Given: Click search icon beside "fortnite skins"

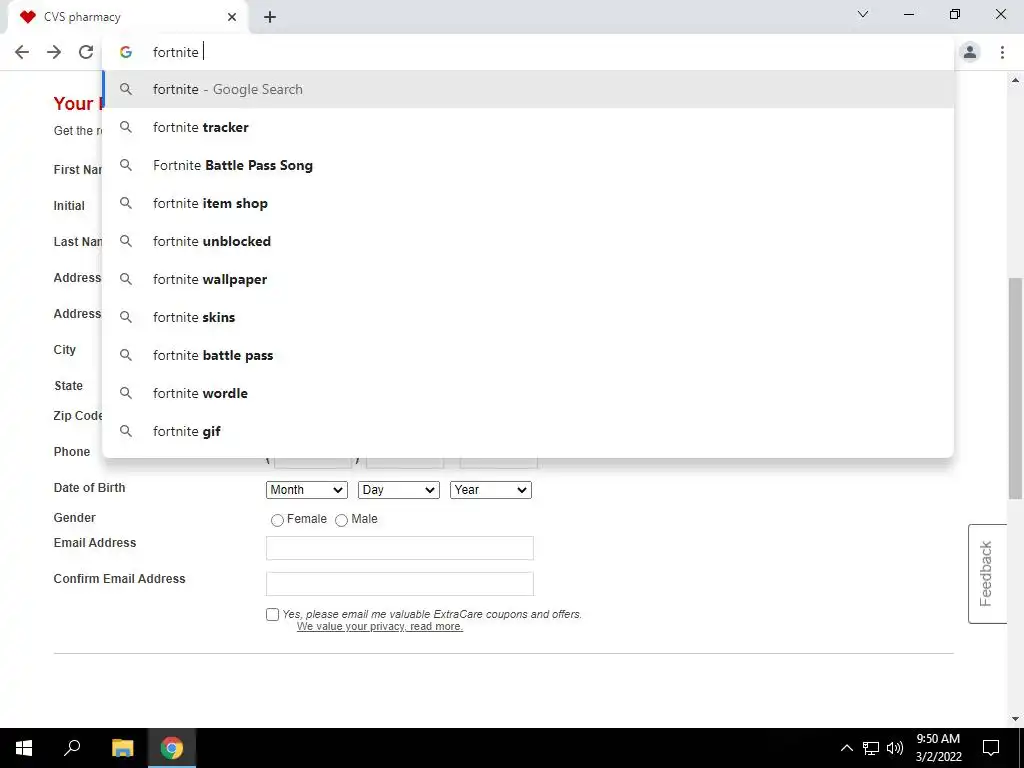Looking at the screenshot, I should (x=126, y=317).
